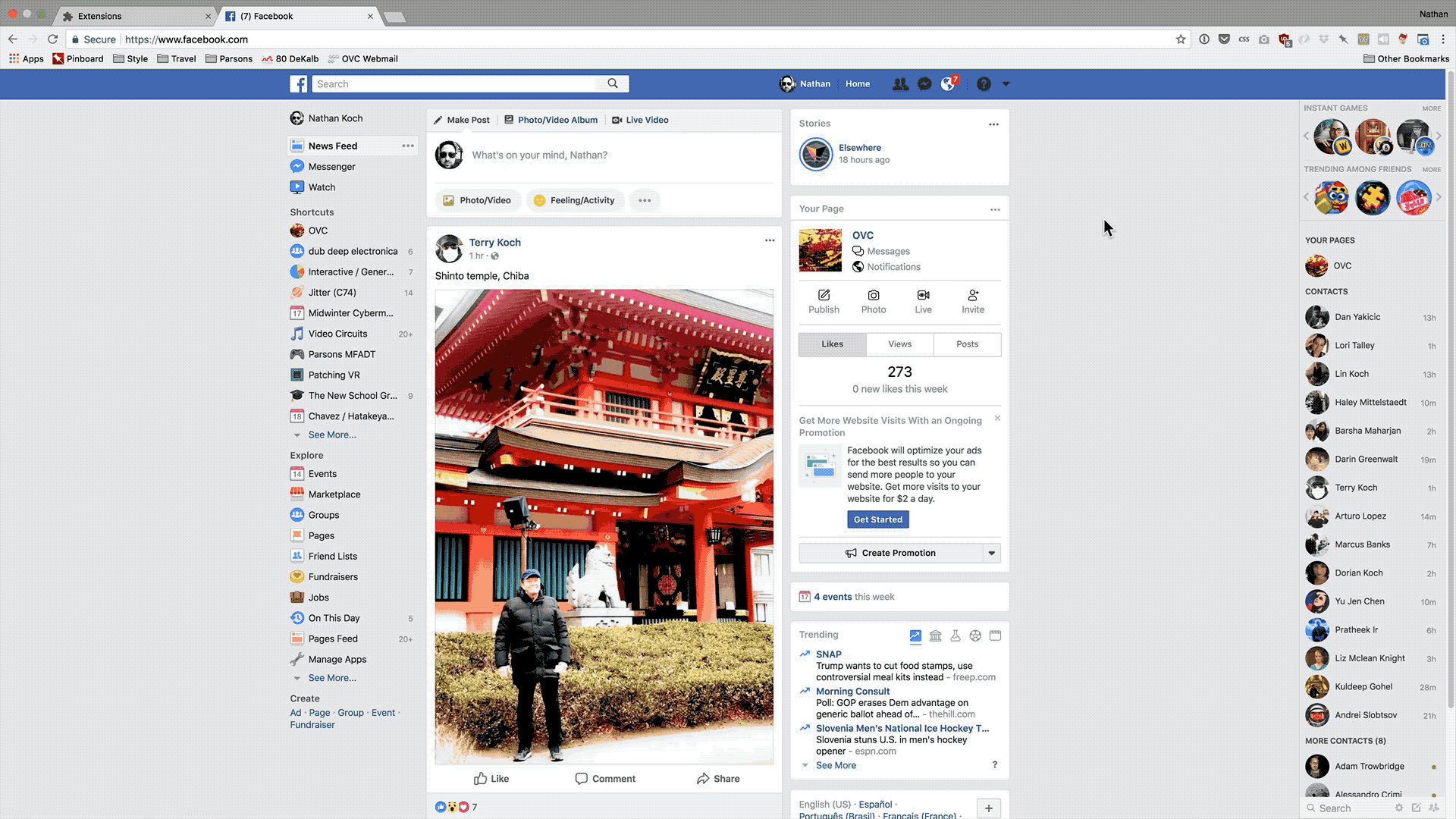Click the Facebook logo icon
The width and height of the screenshot is (1456, 819).
[298, 84]
